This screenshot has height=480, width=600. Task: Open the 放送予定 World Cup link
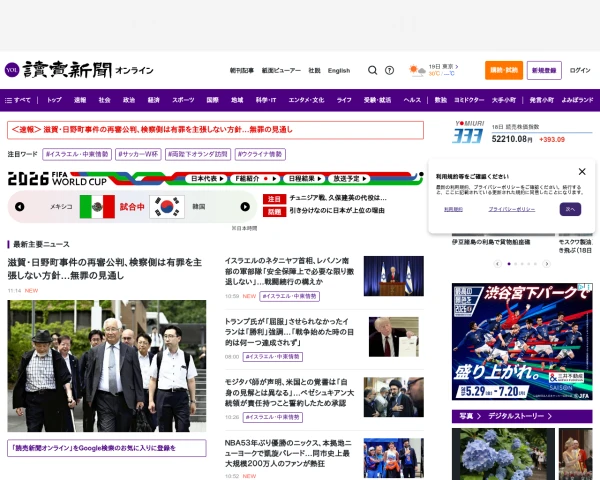click(x=349, y=178)
